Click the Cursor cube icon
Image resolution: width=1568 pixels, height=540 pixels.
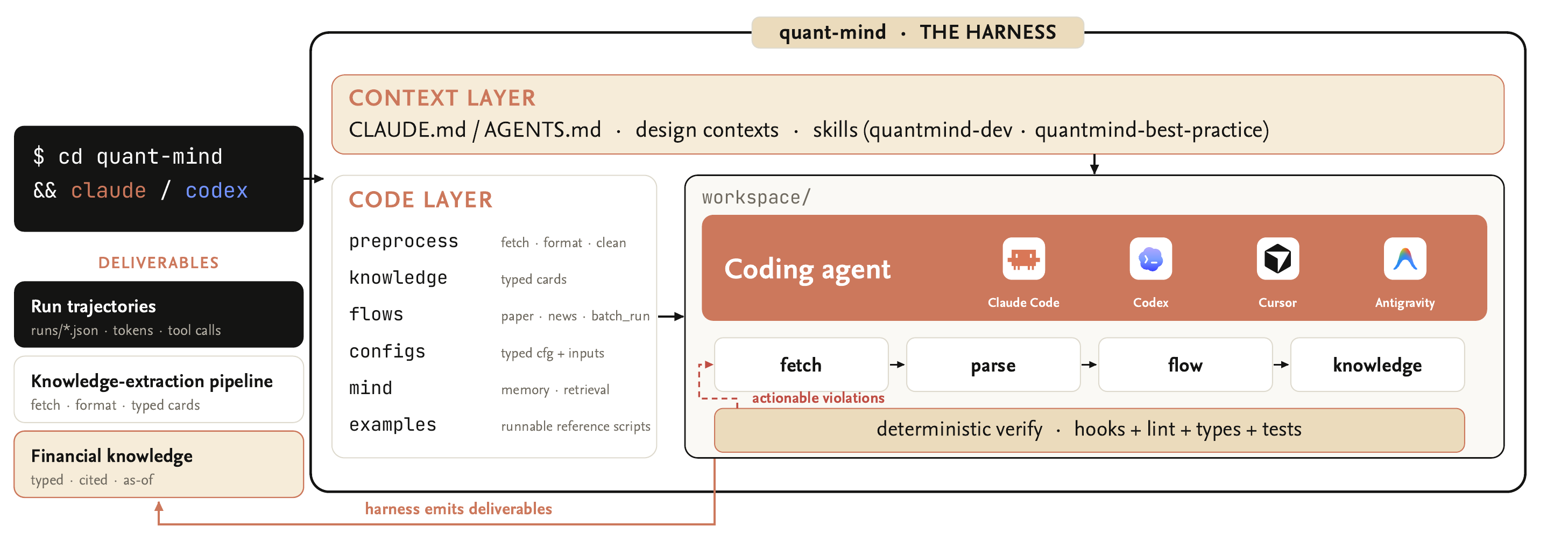1277,259
